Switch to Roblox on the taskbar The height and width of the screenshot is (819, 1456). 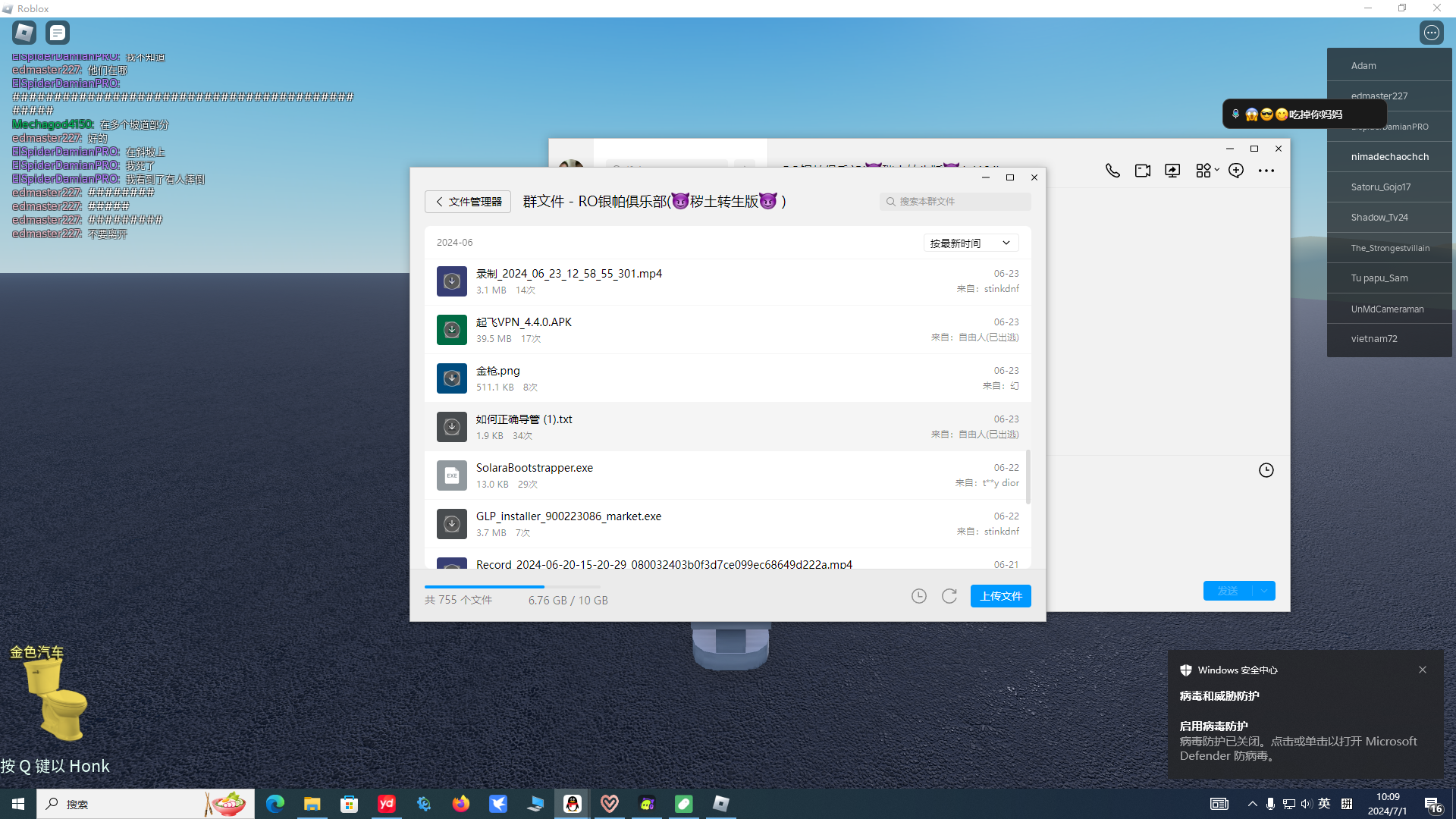point(721,804)
